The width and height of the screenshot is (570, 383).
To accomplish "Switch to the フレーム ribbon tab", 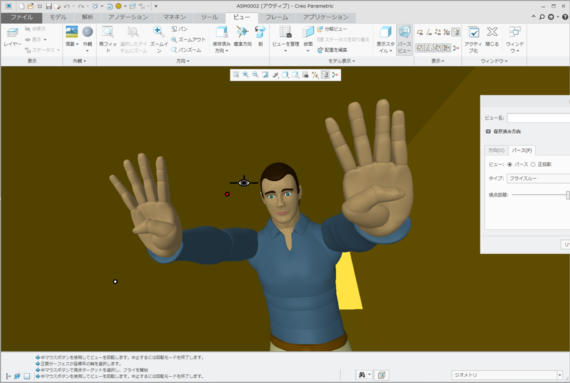I will click(277, 17).
